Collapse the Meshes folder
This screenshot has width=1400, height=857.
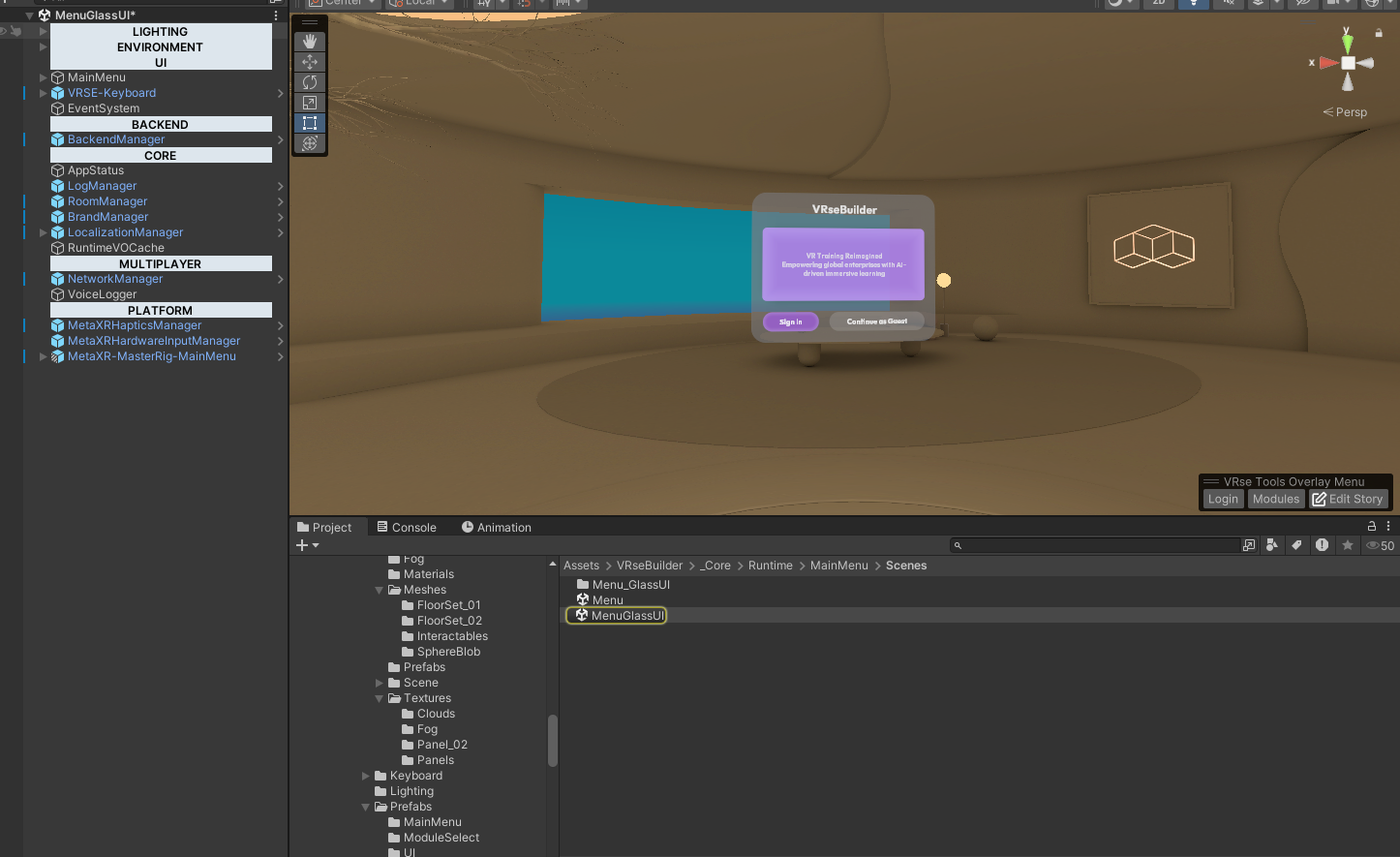coord(380,590)
